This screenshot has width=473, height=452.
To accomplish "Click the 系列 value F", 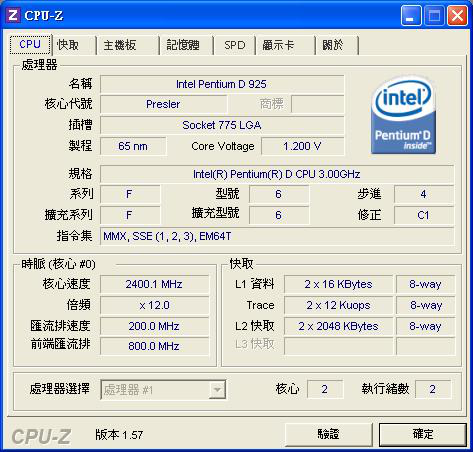I will [130, 194].
